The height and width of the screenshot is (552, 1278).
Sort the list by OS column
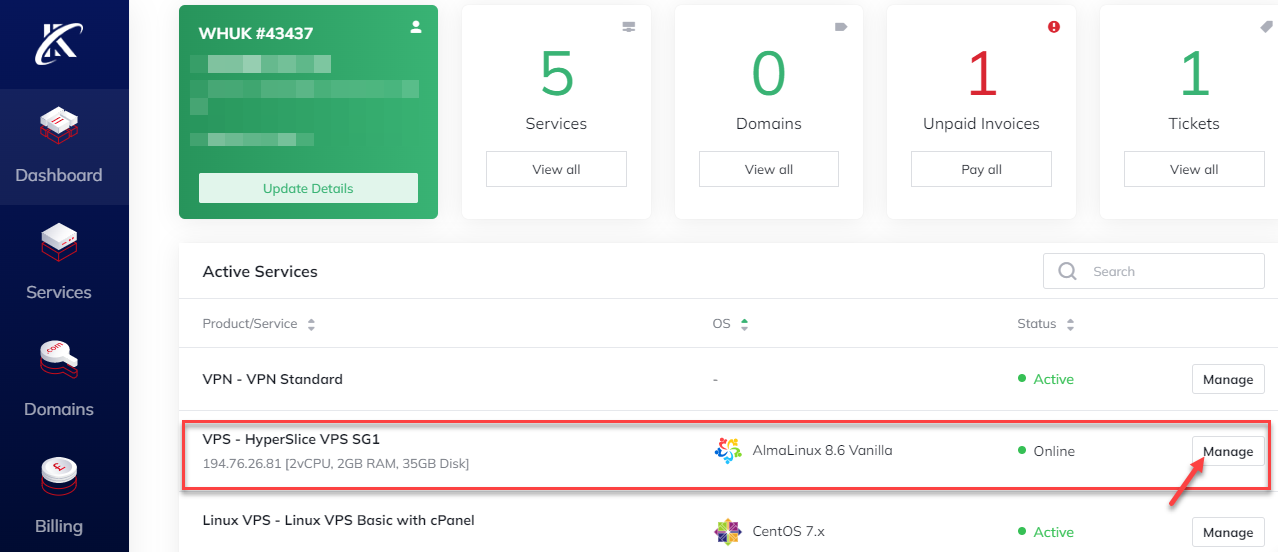744,324
